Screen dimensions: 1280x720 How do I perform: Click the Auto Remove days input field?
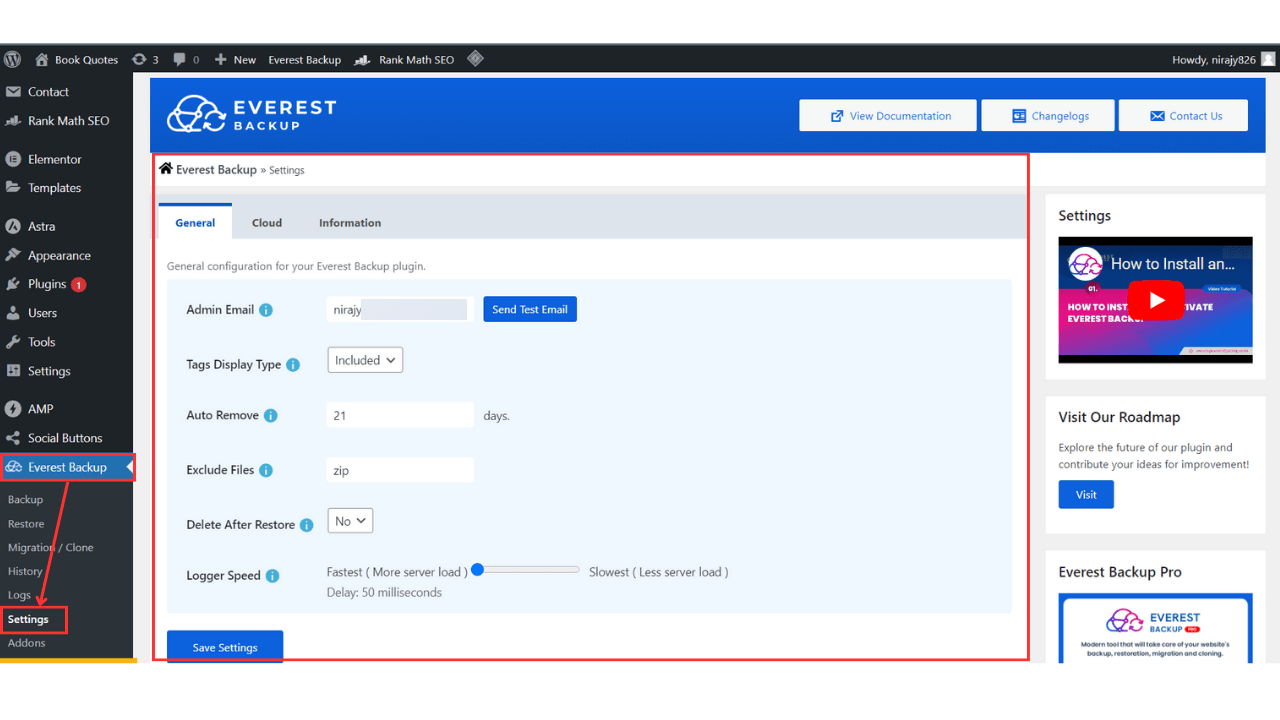point(400,415)
